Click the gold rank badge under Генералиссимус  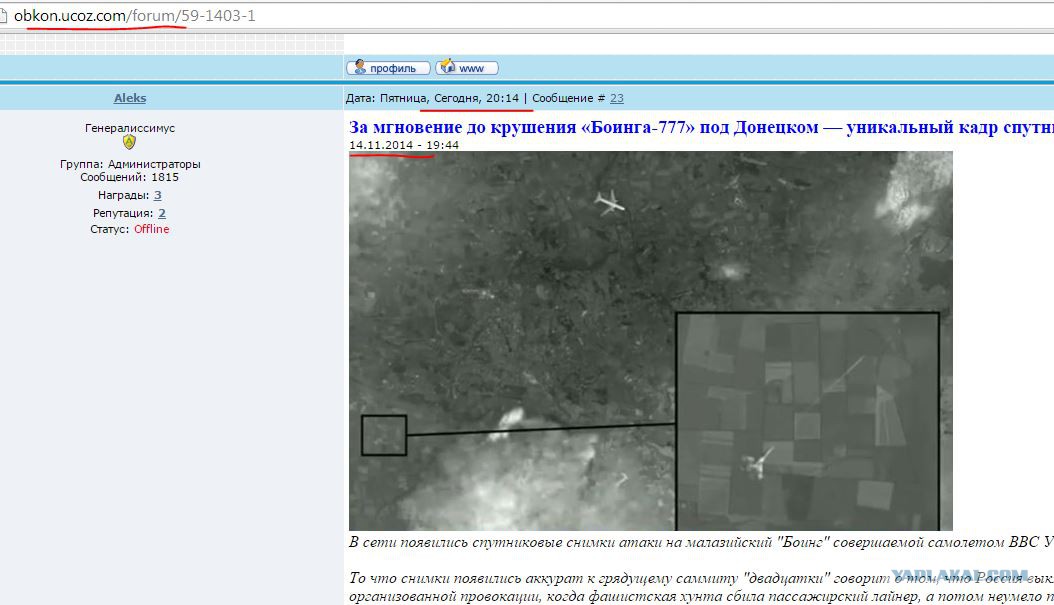click(x=130, y=143)
